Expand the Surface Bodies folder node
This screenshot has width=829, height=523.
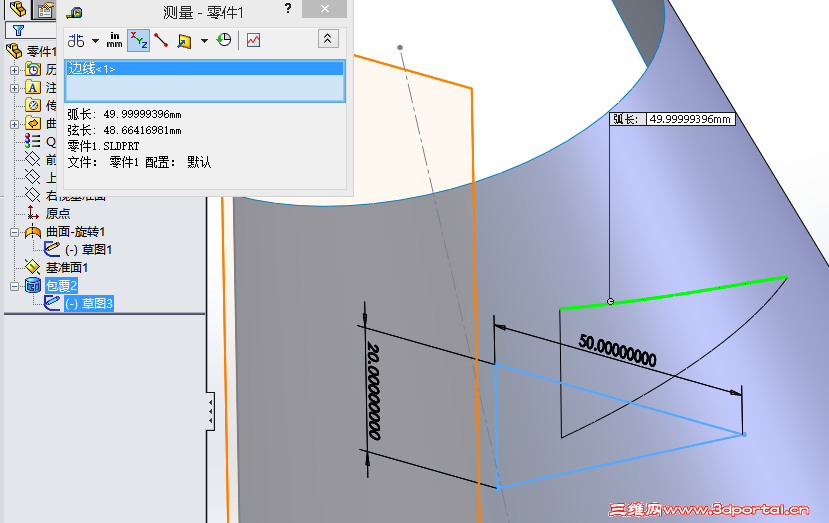tap(14, 124)
